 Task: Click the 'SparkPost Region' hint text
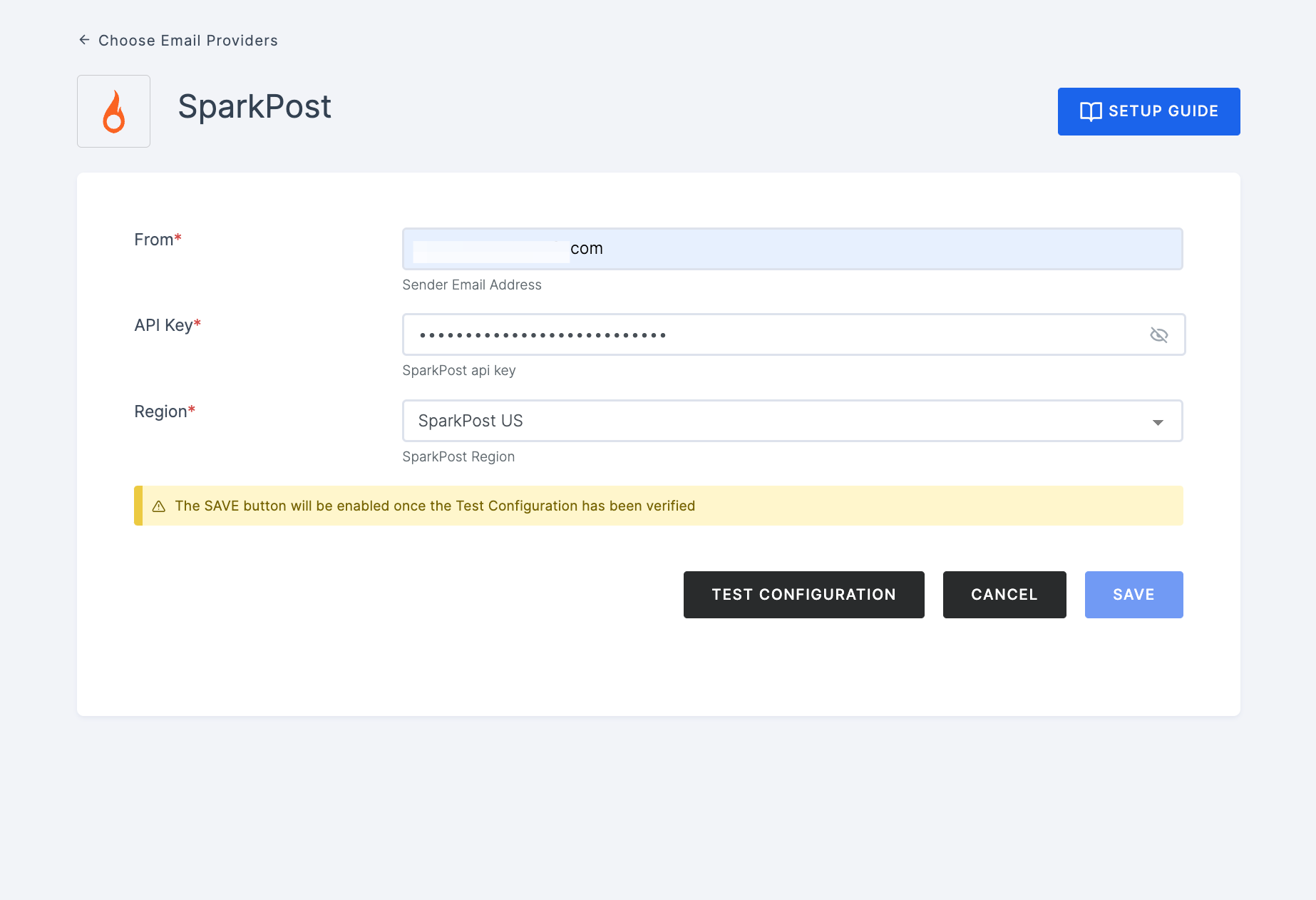(x=458, y=456)
